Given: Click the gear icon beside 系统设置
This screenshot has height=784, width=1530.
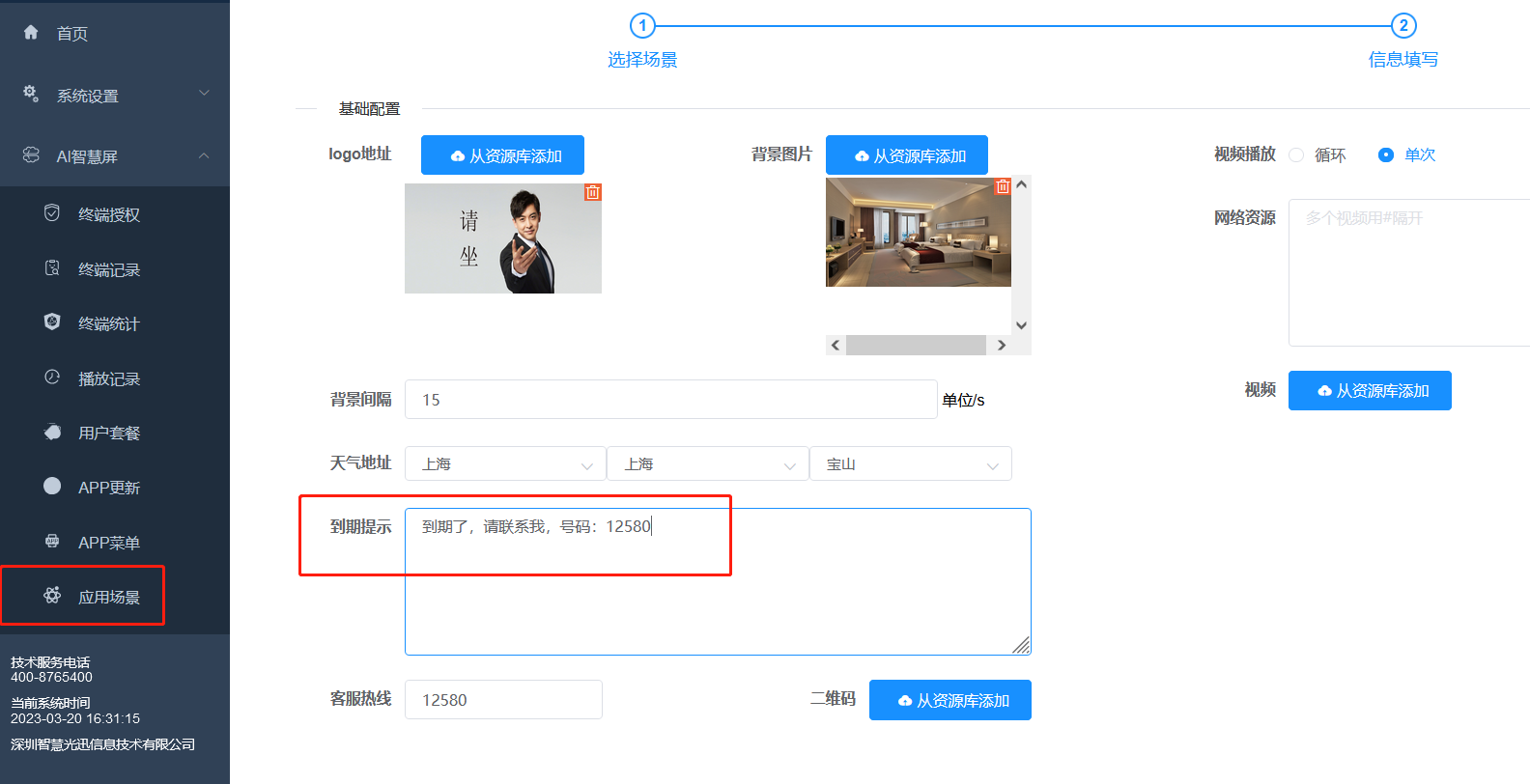Looking at the screenshot, I should [x=31, y=94].
